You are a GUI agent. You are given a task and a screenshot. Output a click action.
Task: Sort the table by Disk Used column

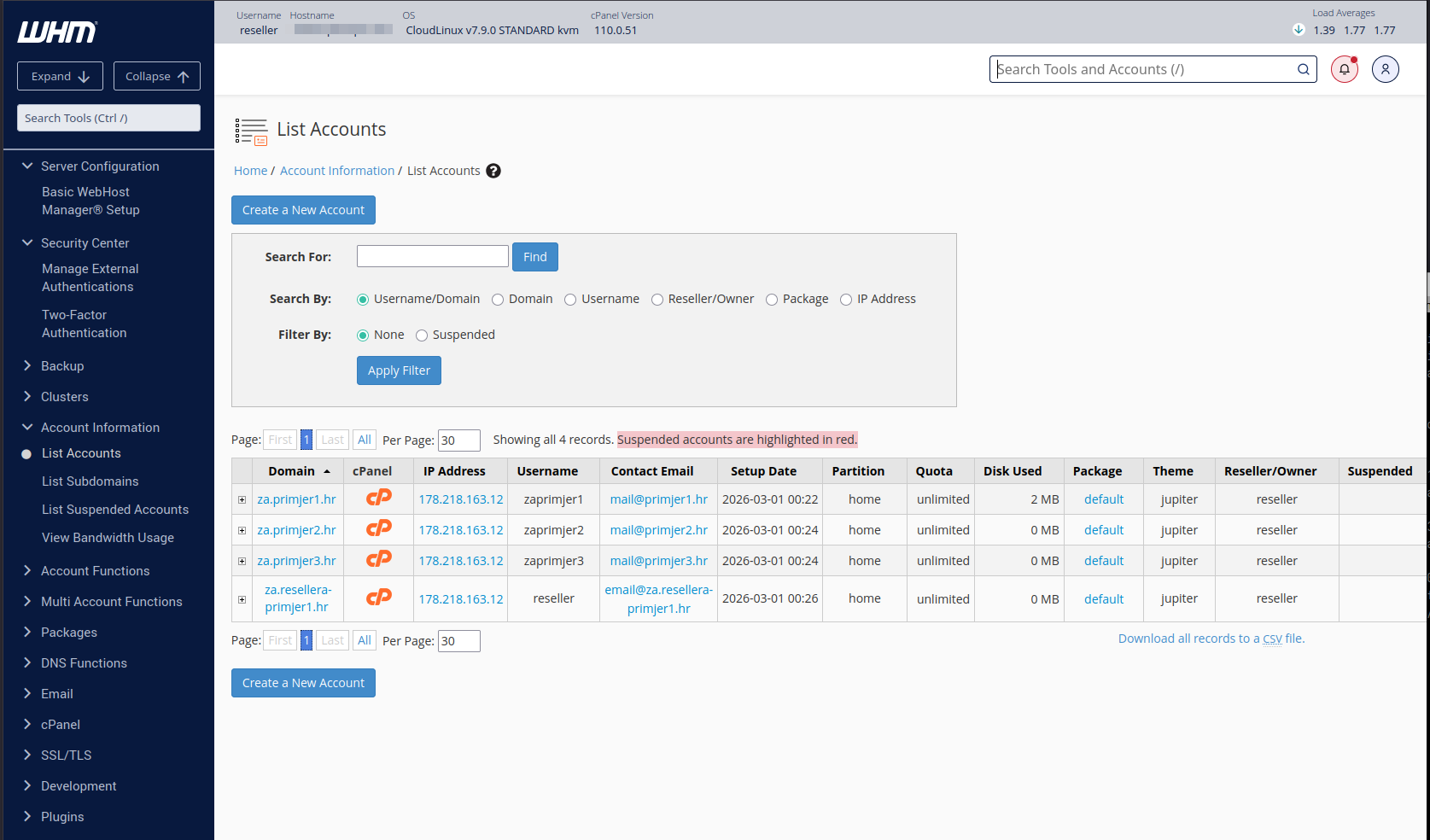coord(1012,471)
